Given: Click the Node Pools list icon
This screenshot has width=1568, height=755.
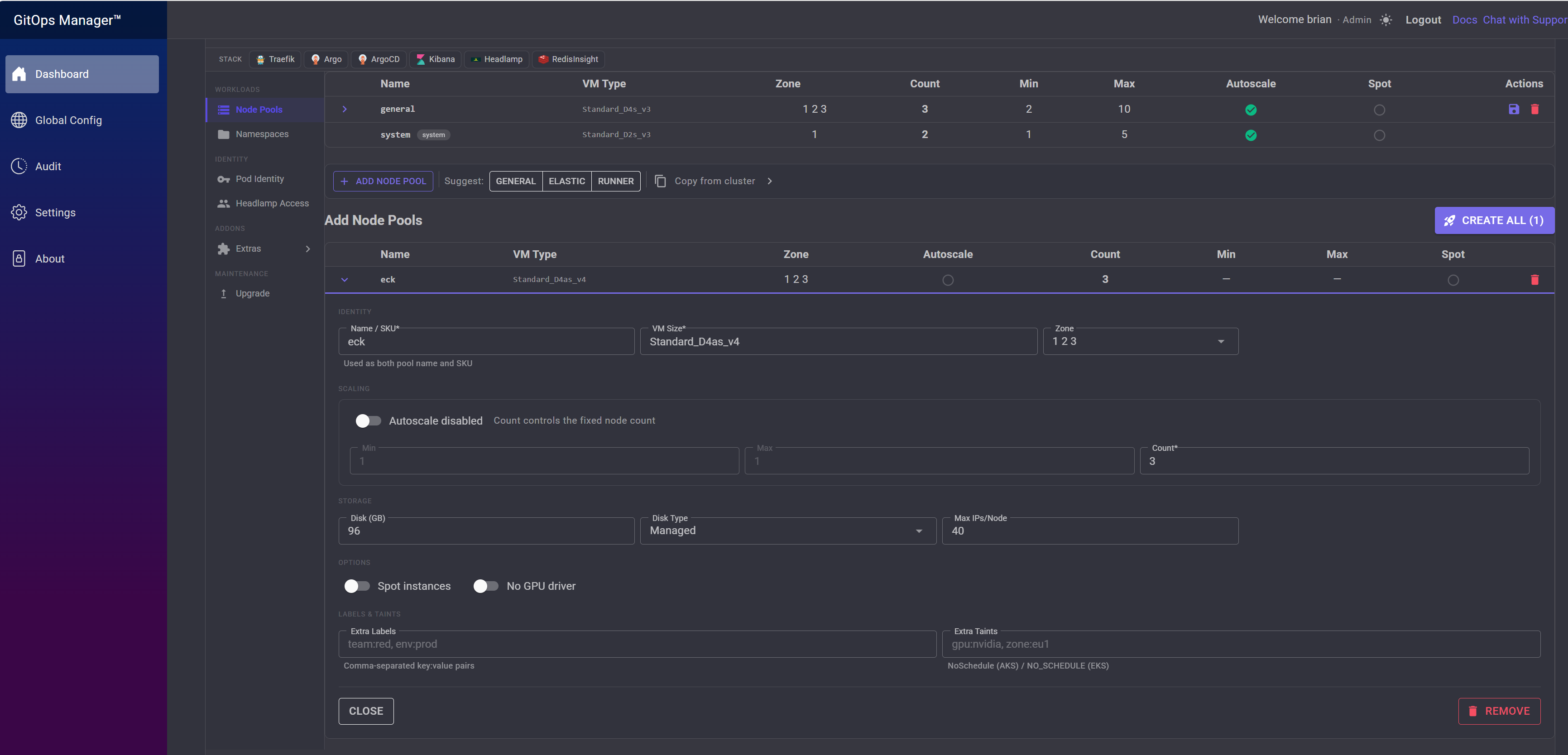Looking at the screenshot, I should tap(223, 110).
